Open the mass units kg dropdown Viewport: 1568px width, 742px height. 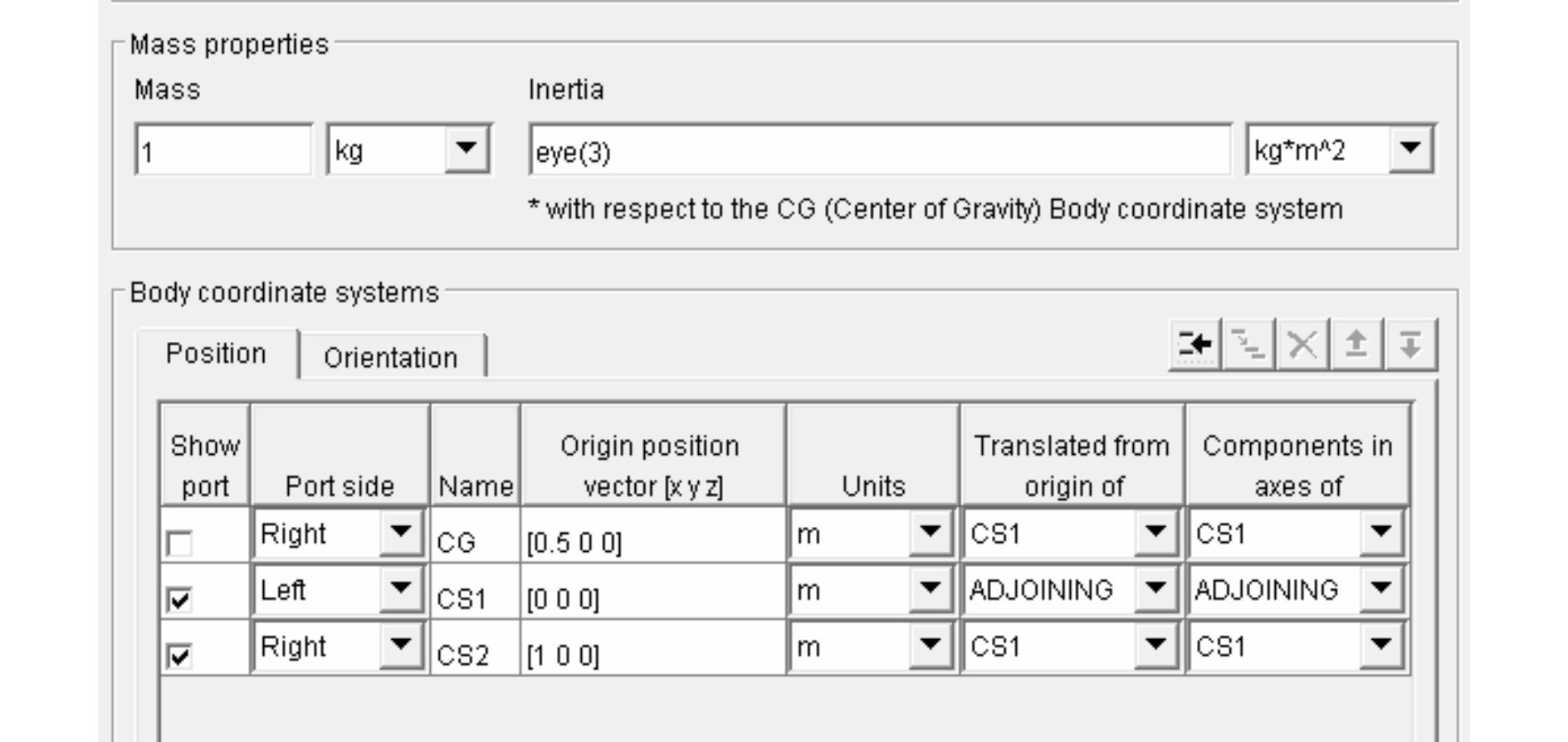466,150
